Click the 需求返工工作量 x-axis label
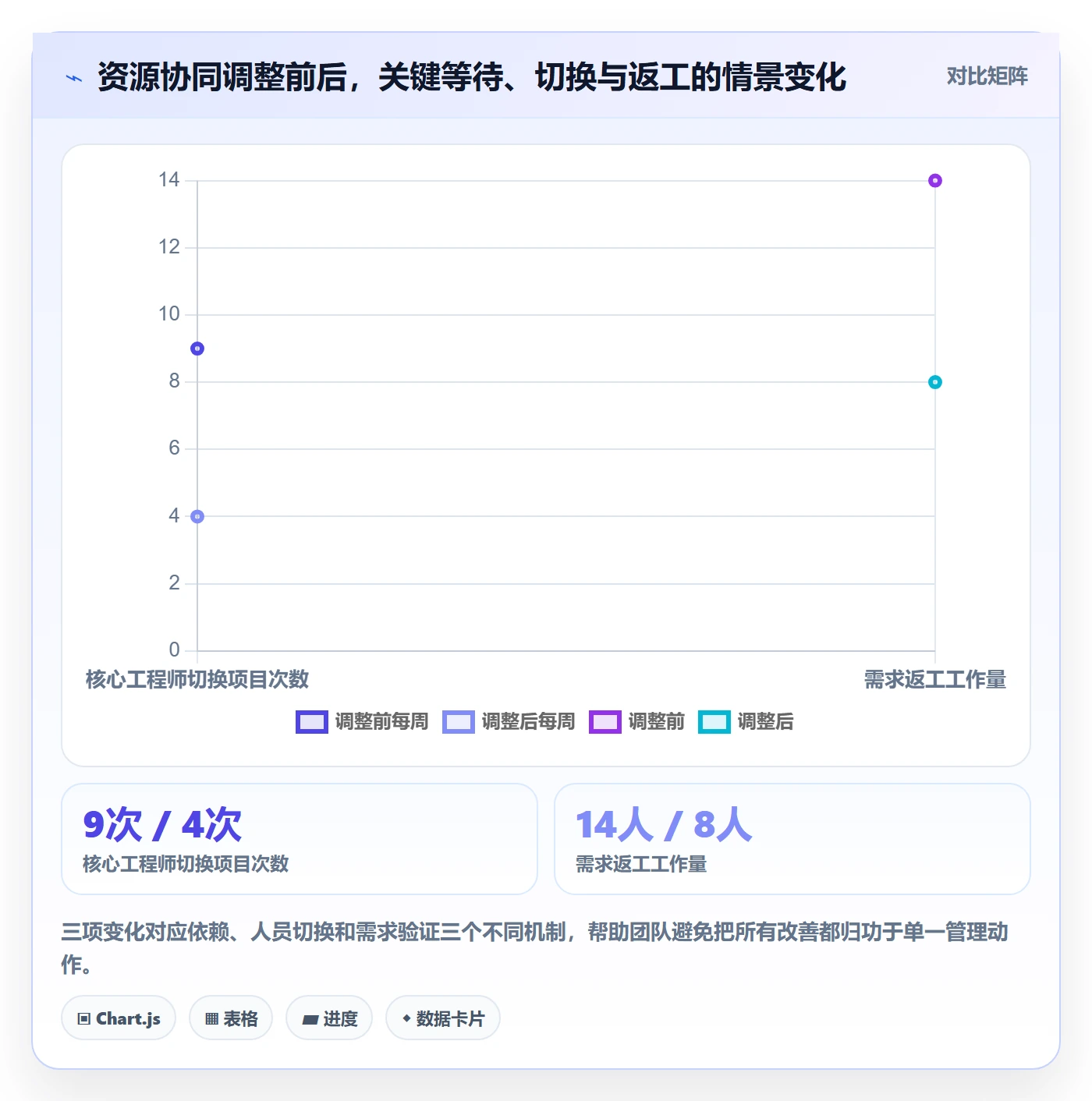This screenshot has height=1101, width=1092. [x=935, y=680]
